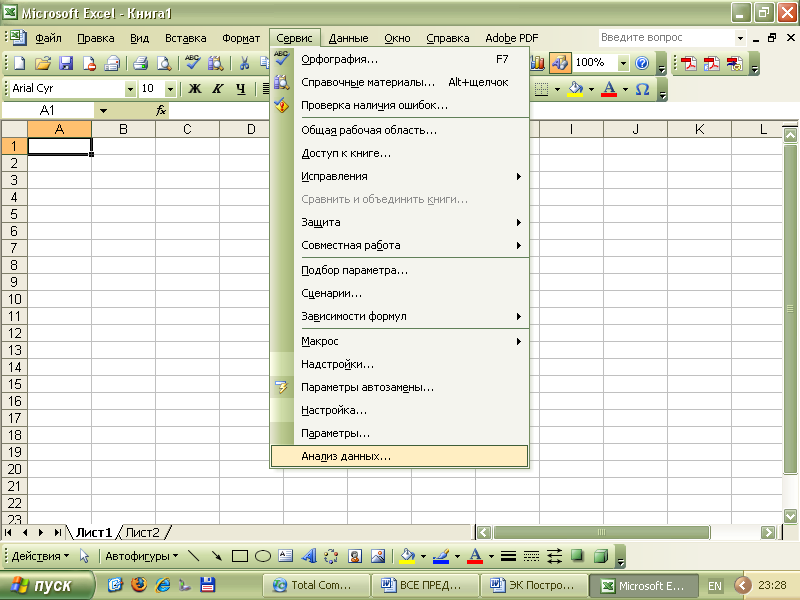The height and width of the screenshot is (600, 800).
Task: Open the font name dropdown Arial Cyr
Action: pyautogui.click(x=130, y=89)
